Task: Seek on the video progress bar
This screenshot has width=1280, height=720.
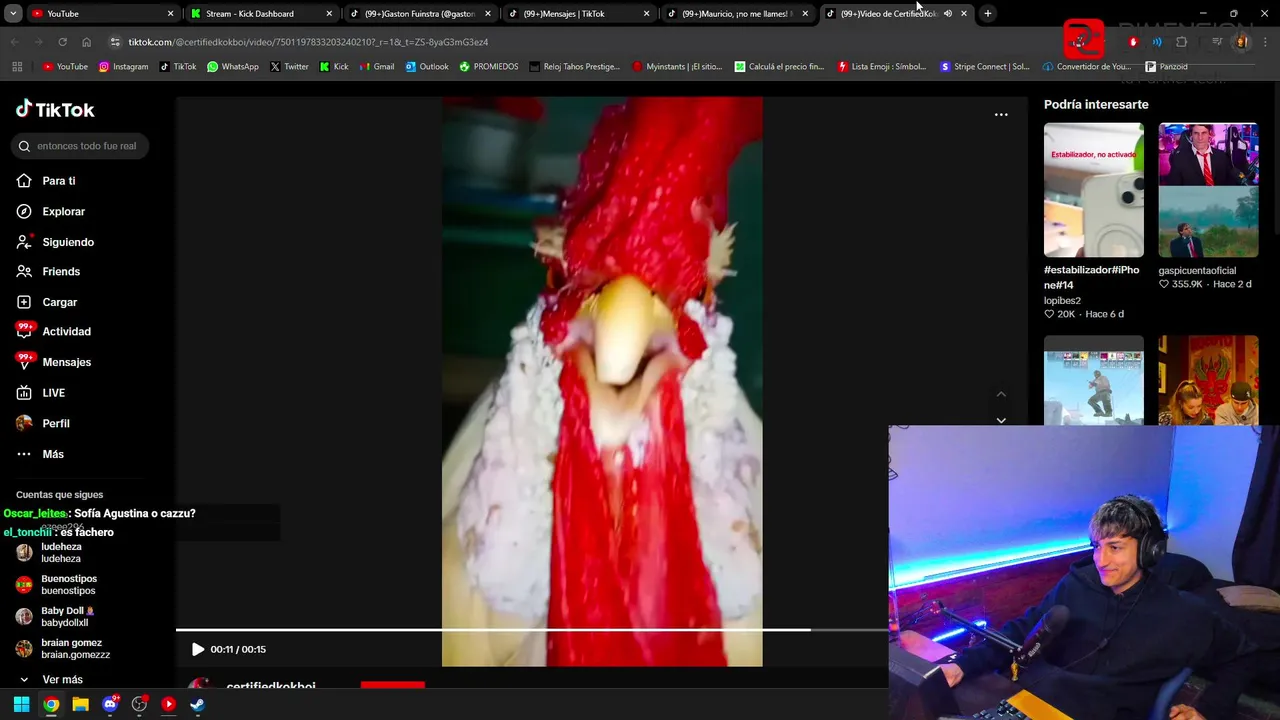Action: 532,630
